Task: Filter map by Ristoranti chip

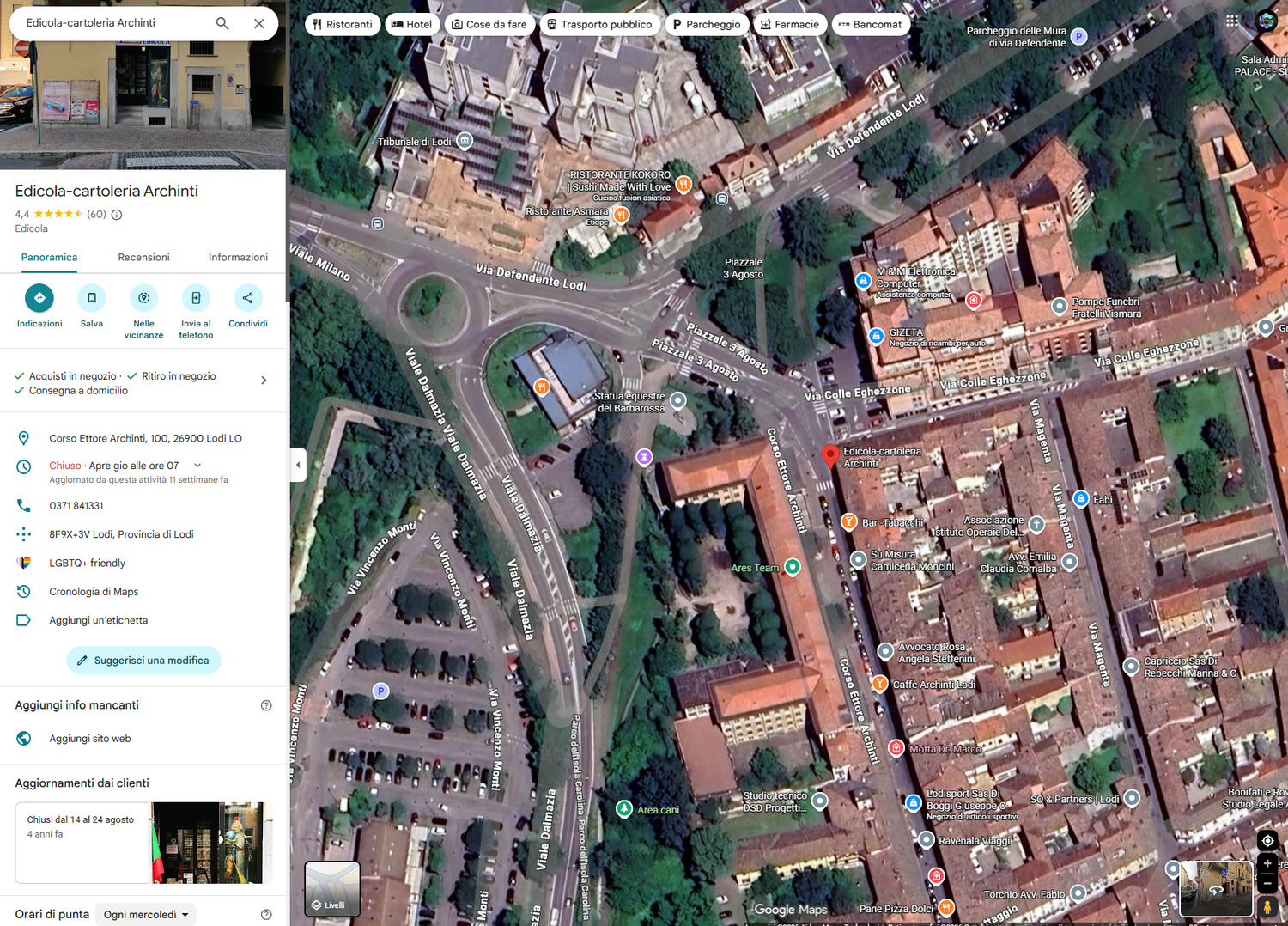Action: tap(343, 24)
